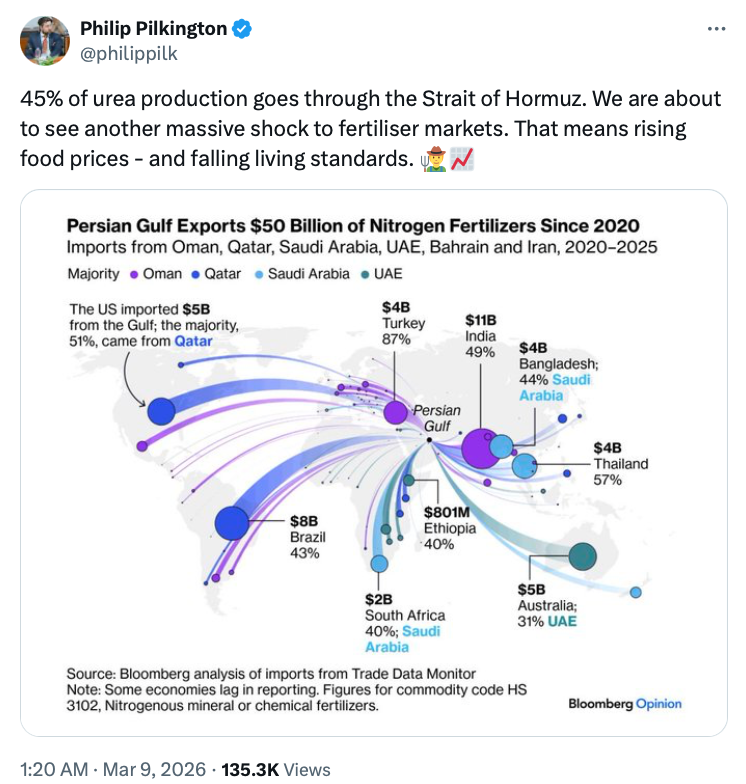Click the South Africa light-blue bubble
Image resolution: width=746 pixels, height=784 pixels.
[379, 565]
